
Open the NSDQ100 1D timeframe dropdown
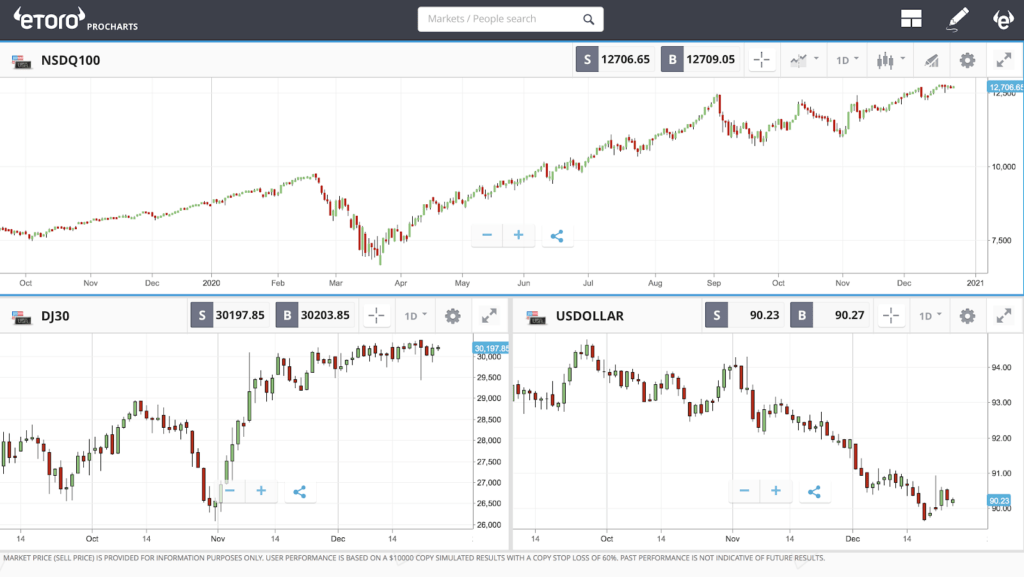click(x=847, y=60)
